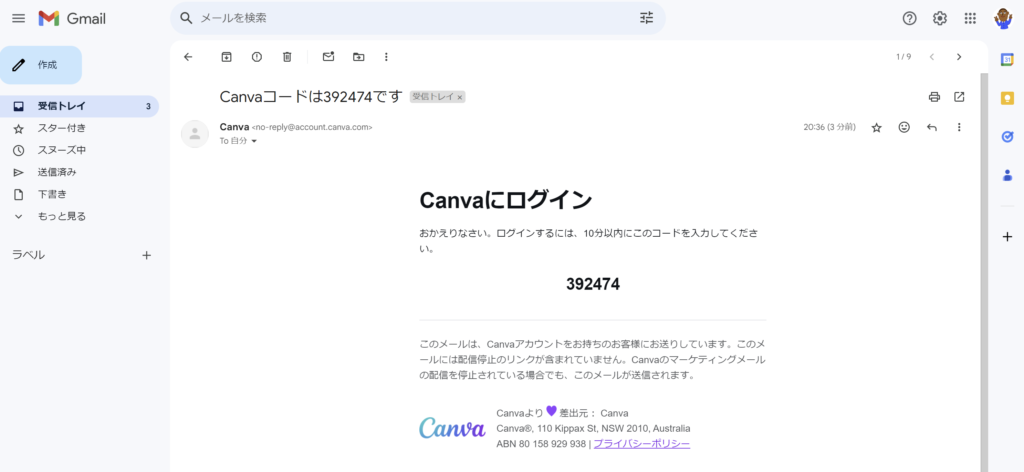1024x472 pixels.
Task: Click the Gmail logo
Action: click(72, 18)
